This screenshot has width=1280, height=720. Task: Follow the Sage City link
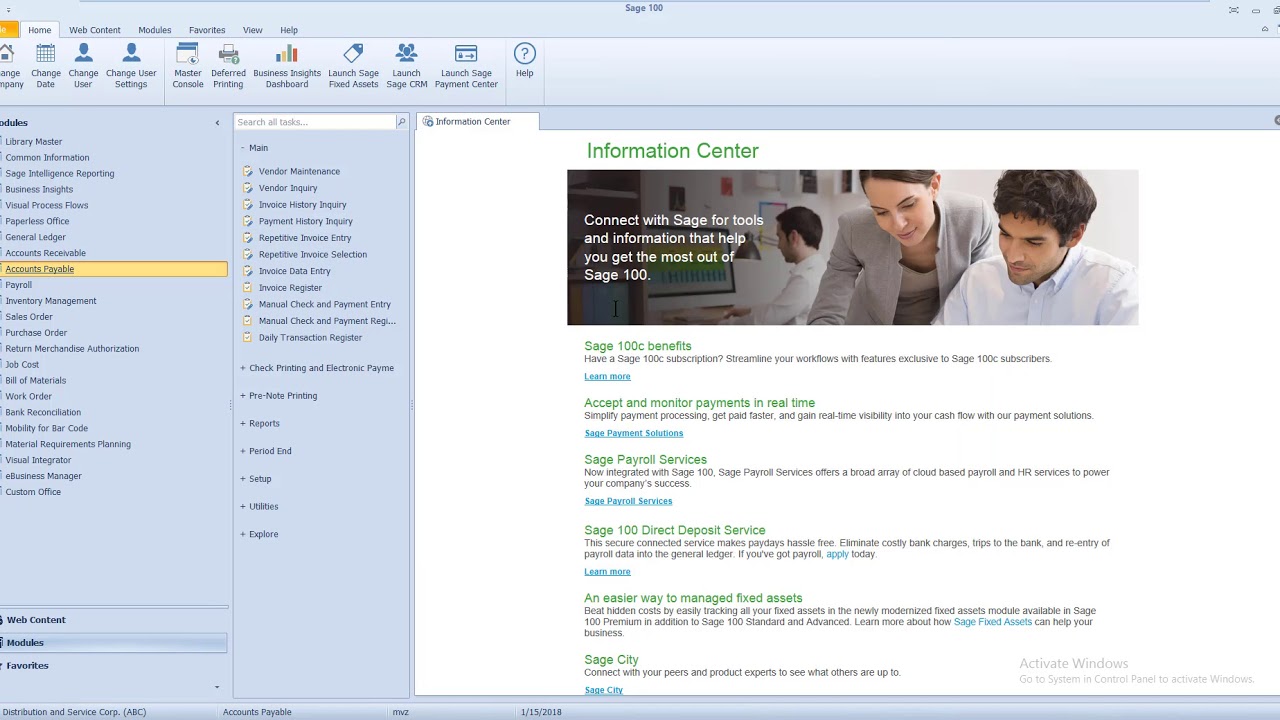tap(603, 690)
